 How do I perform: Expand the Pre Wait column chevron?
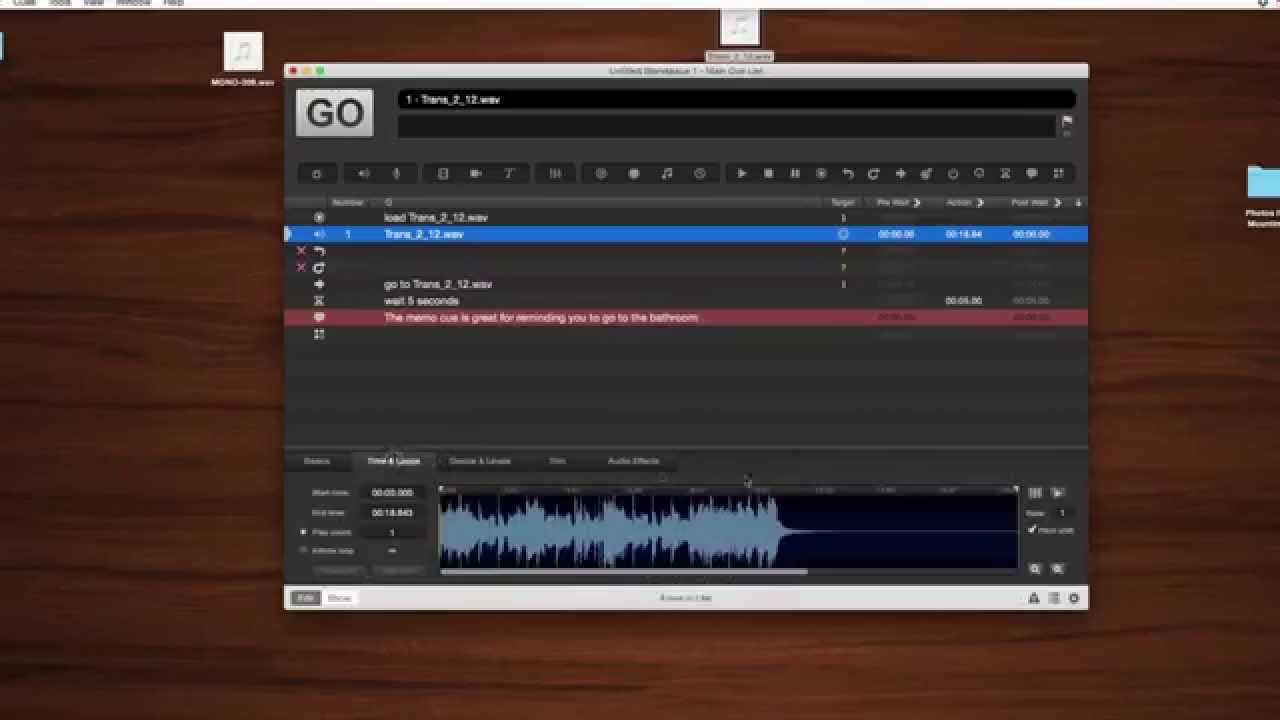click(x=917, y=203)
